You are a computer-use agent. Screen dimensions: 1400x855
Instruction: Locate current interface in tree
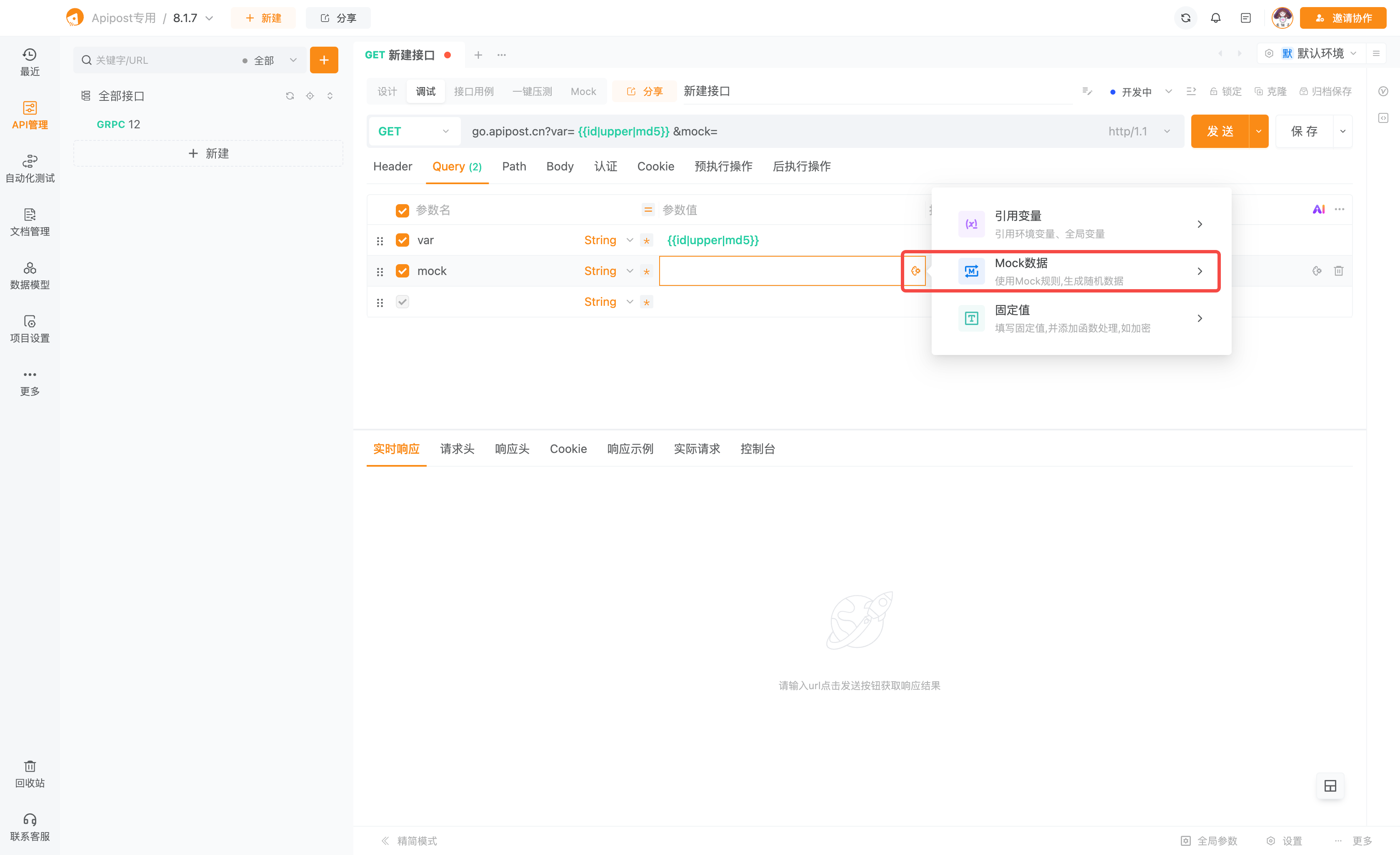pyautogui.click(x=310, y=95)
